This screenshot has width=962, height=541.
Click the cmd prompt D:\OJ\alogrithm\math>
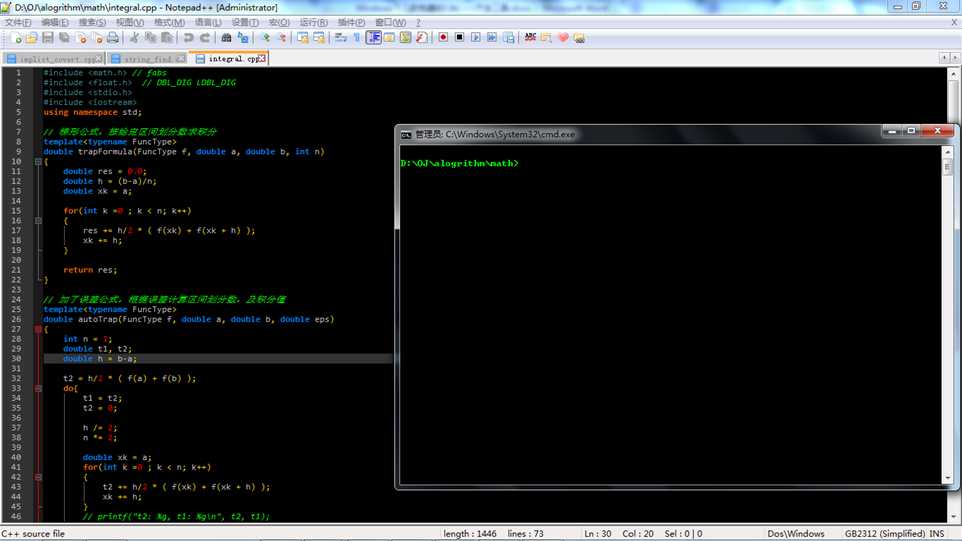pos(459,163)
